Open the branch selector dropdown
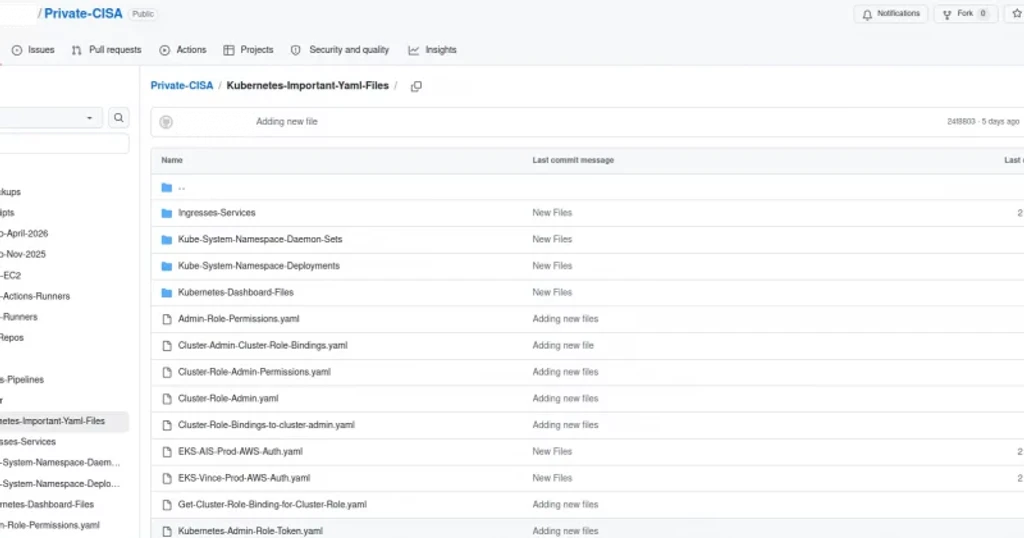The width and height of the screenshot is (1024, 538). [50, 118]
